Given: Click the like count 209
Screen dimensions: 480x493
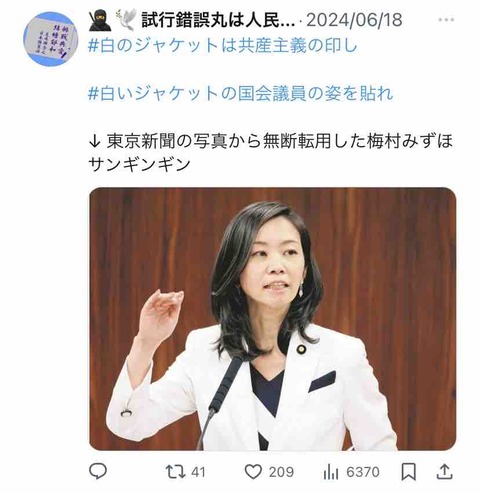Looking at the screenshot, I should [x=281, y=472].
